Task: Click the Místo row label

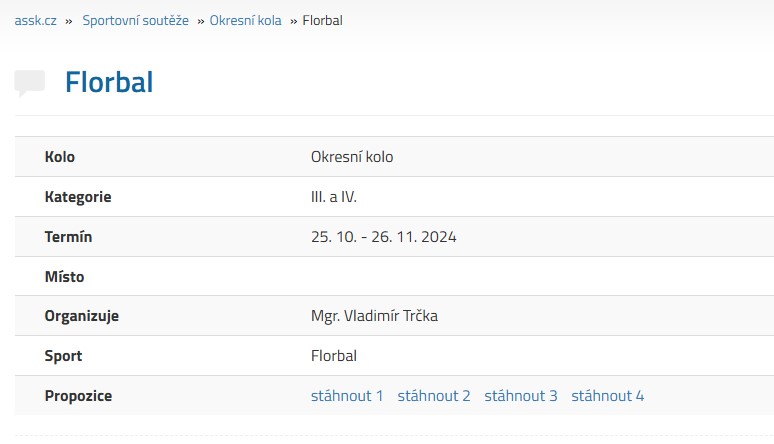Action: click(x=64, y=277)
